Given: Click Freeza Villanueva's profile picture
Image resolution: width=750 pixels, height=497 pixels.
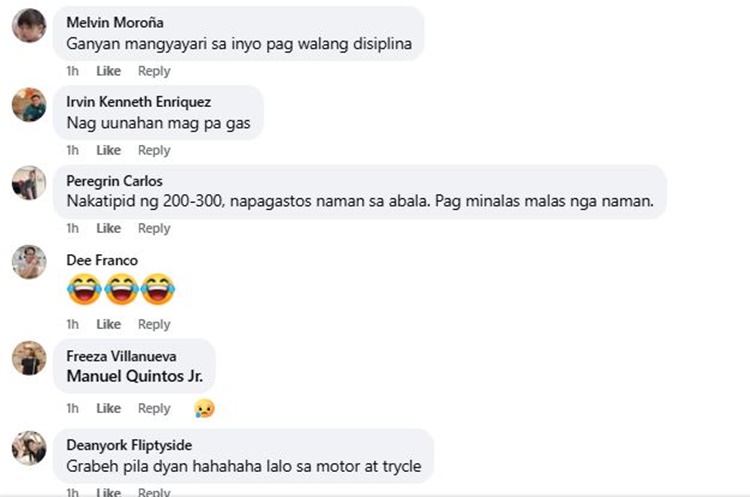Looking at the screenshot, I should tap(29, 358).
